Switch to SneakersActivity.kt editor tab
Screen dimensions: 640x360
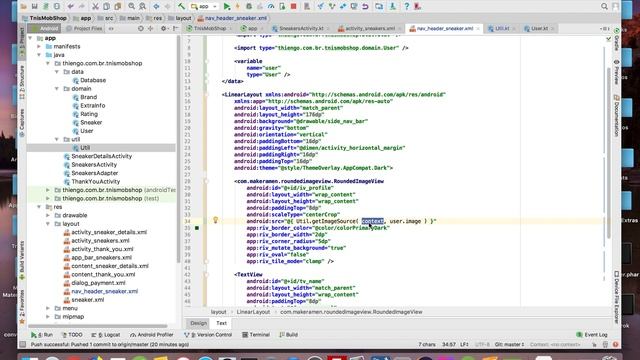coord(301,29)
